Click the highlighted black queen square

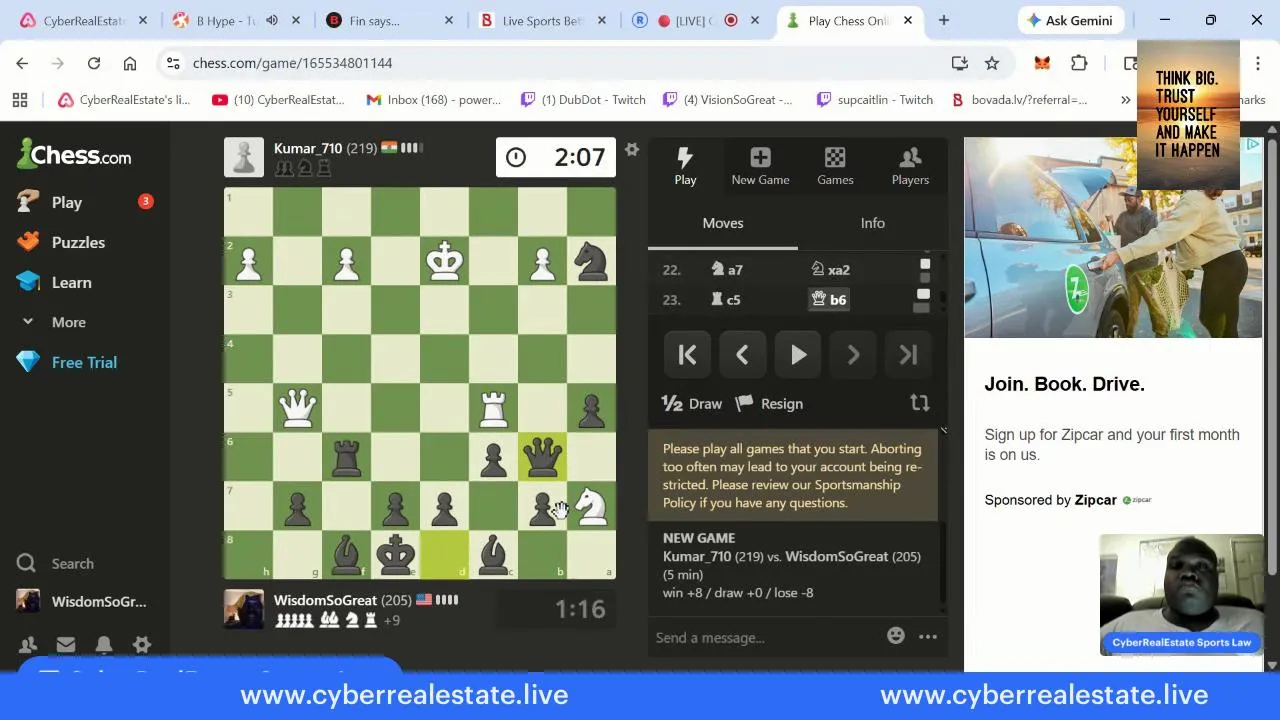coord(542,457)
